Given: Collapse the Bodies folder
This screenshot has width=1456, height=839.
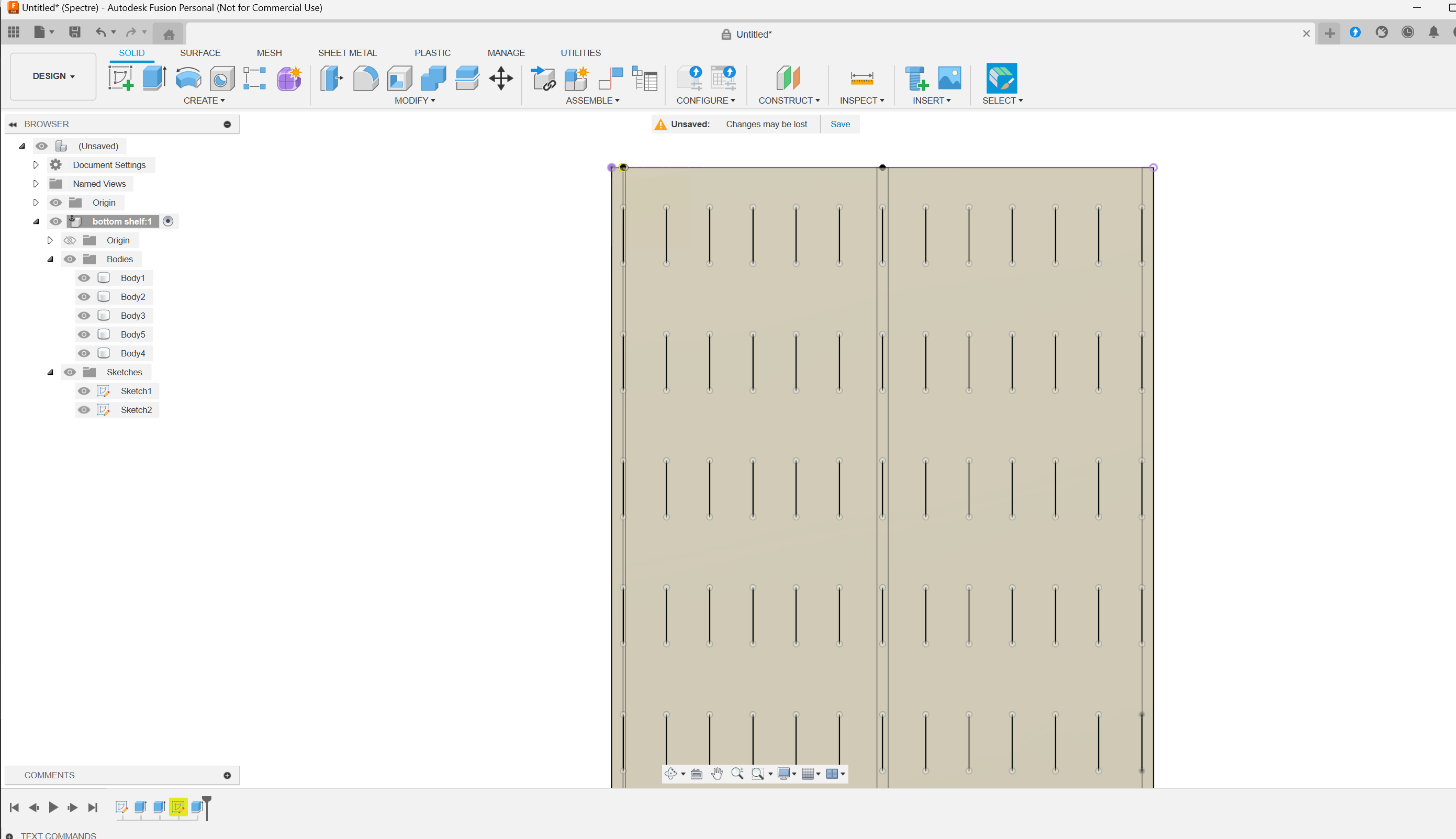Looking at the screenshot, I should [x=50, y=259].
